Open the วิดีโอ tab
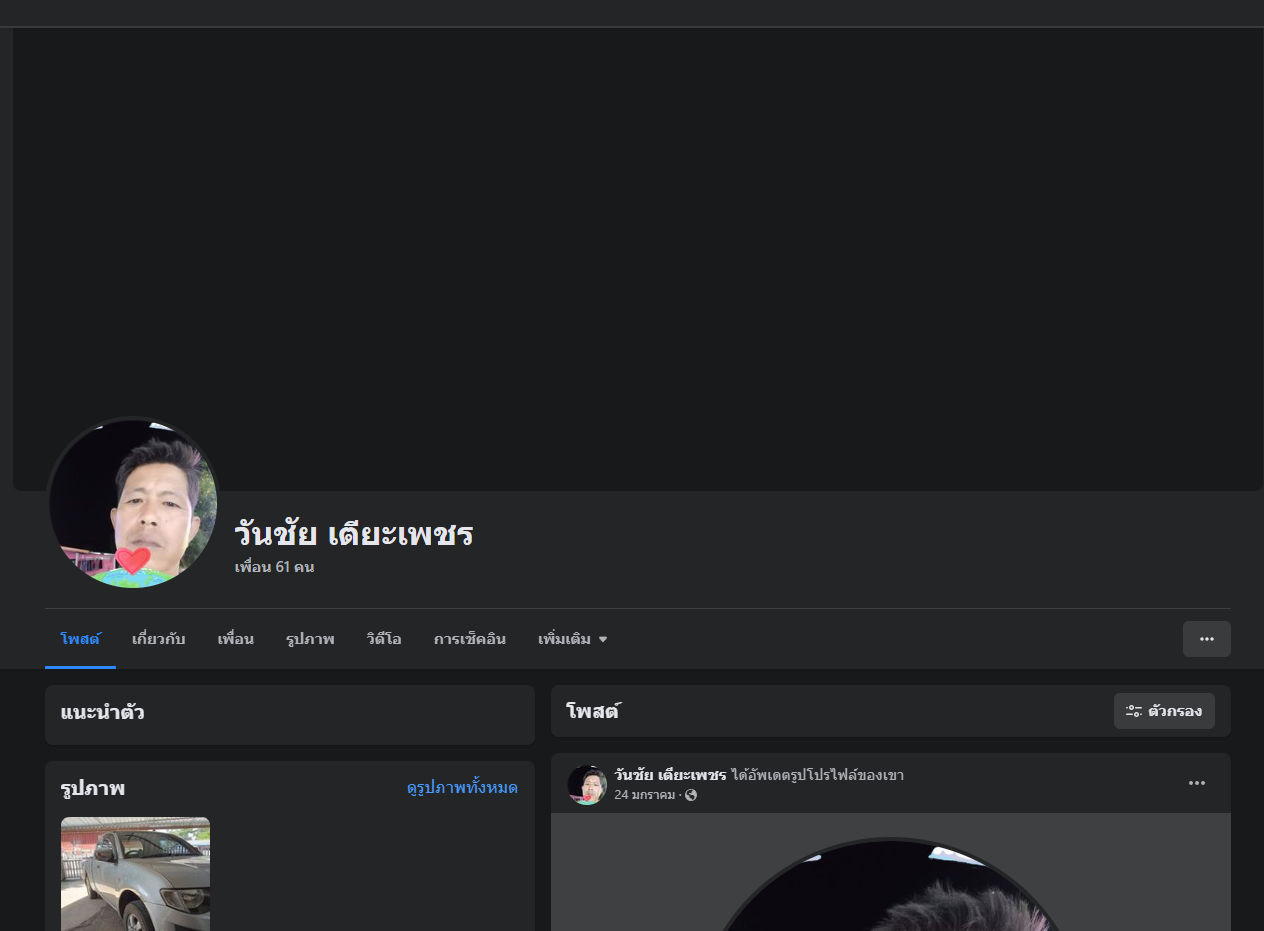The width and height of the screenshot is (1264, 931). (384, 639)
